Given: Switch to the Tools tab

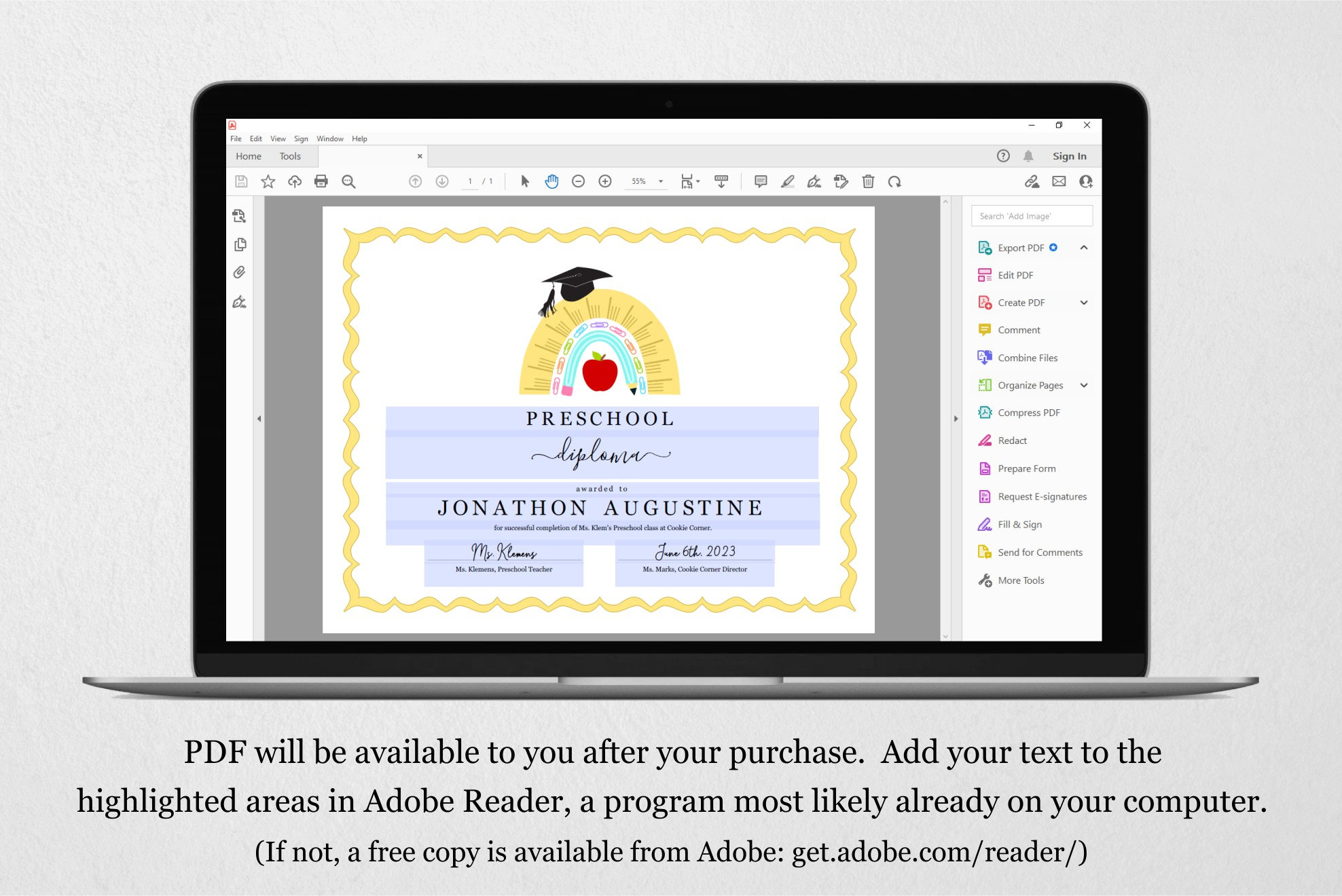Looking at the screenshot, I should click(x=290, y=155).
